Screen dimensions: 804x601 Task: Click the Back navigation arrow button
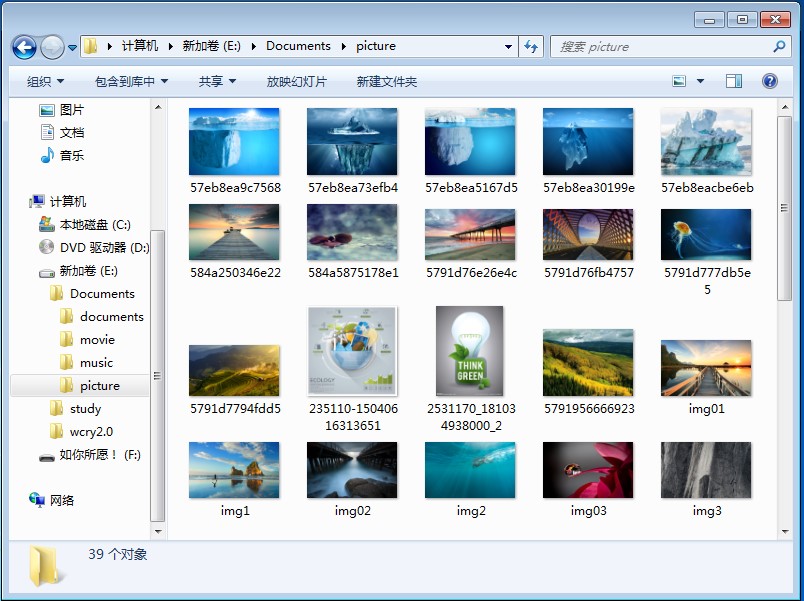point(24,46)
